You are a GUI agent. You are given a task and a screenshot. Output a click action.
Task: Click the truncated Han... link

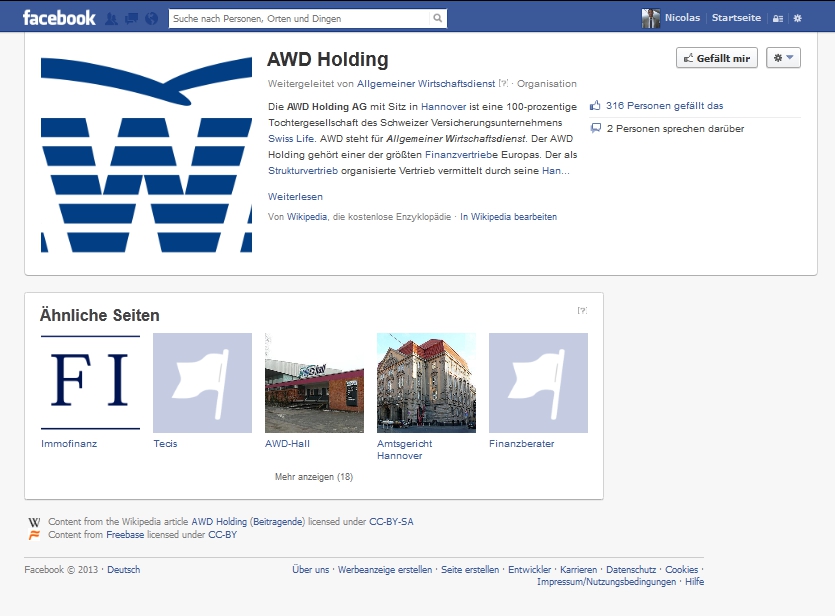(x=555, y=170)
